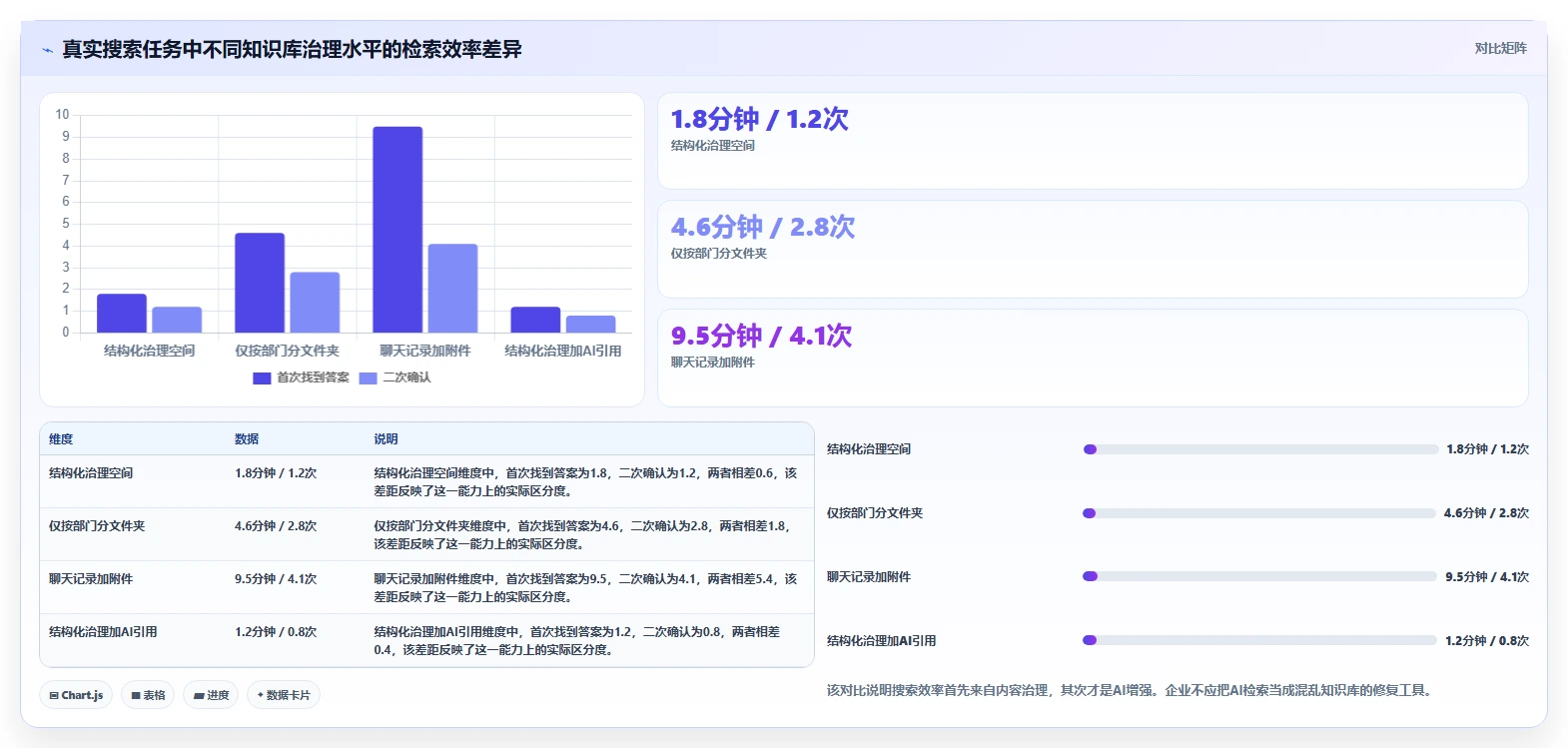Click the sparkle icon in 数据卡片 tag
1568x748 pixels.
pyautogui.click(x=261, y=695)
